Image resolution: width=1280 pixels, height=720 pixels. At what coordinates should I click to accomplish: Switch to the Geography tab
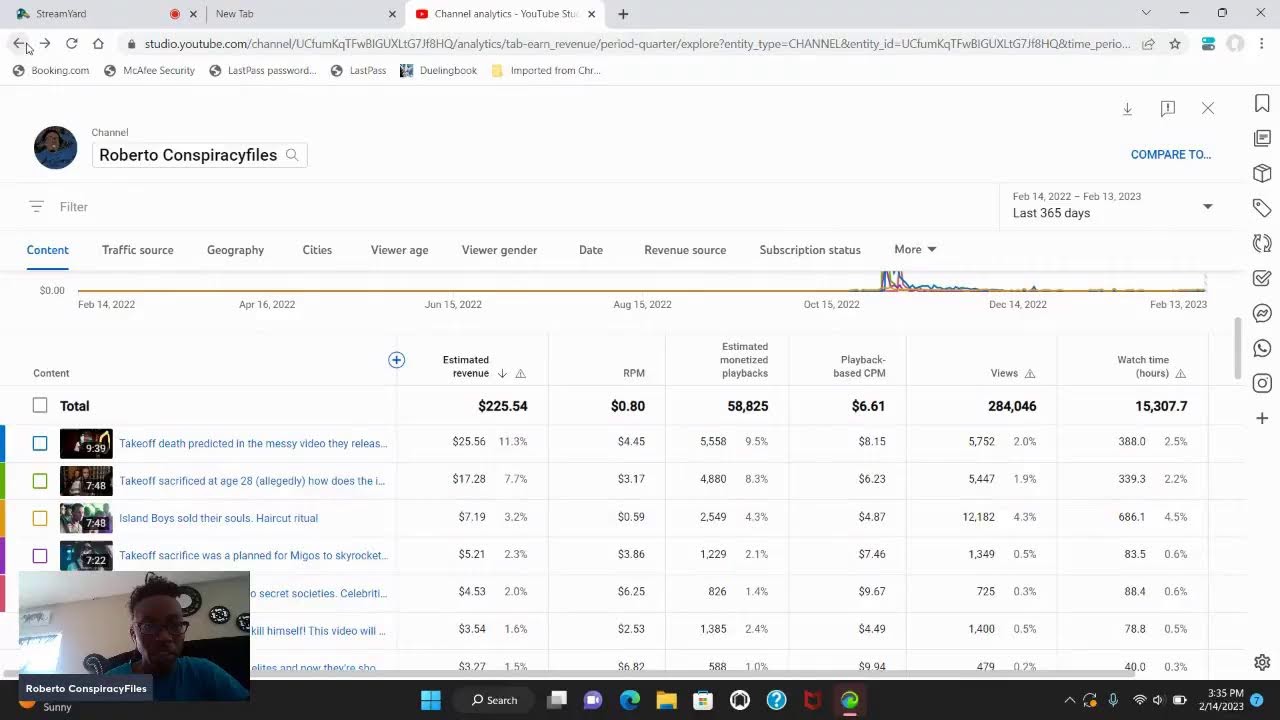235,250
